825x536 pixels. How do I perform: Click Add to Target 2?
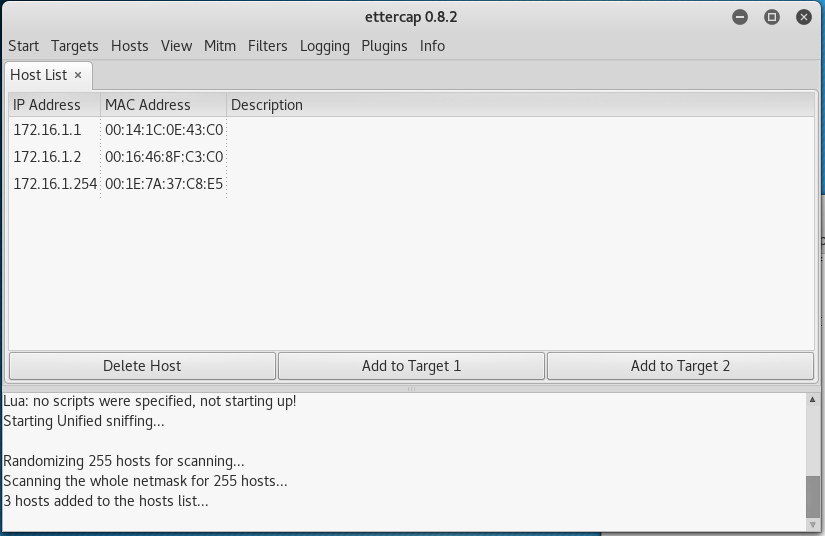pos(680,366)
